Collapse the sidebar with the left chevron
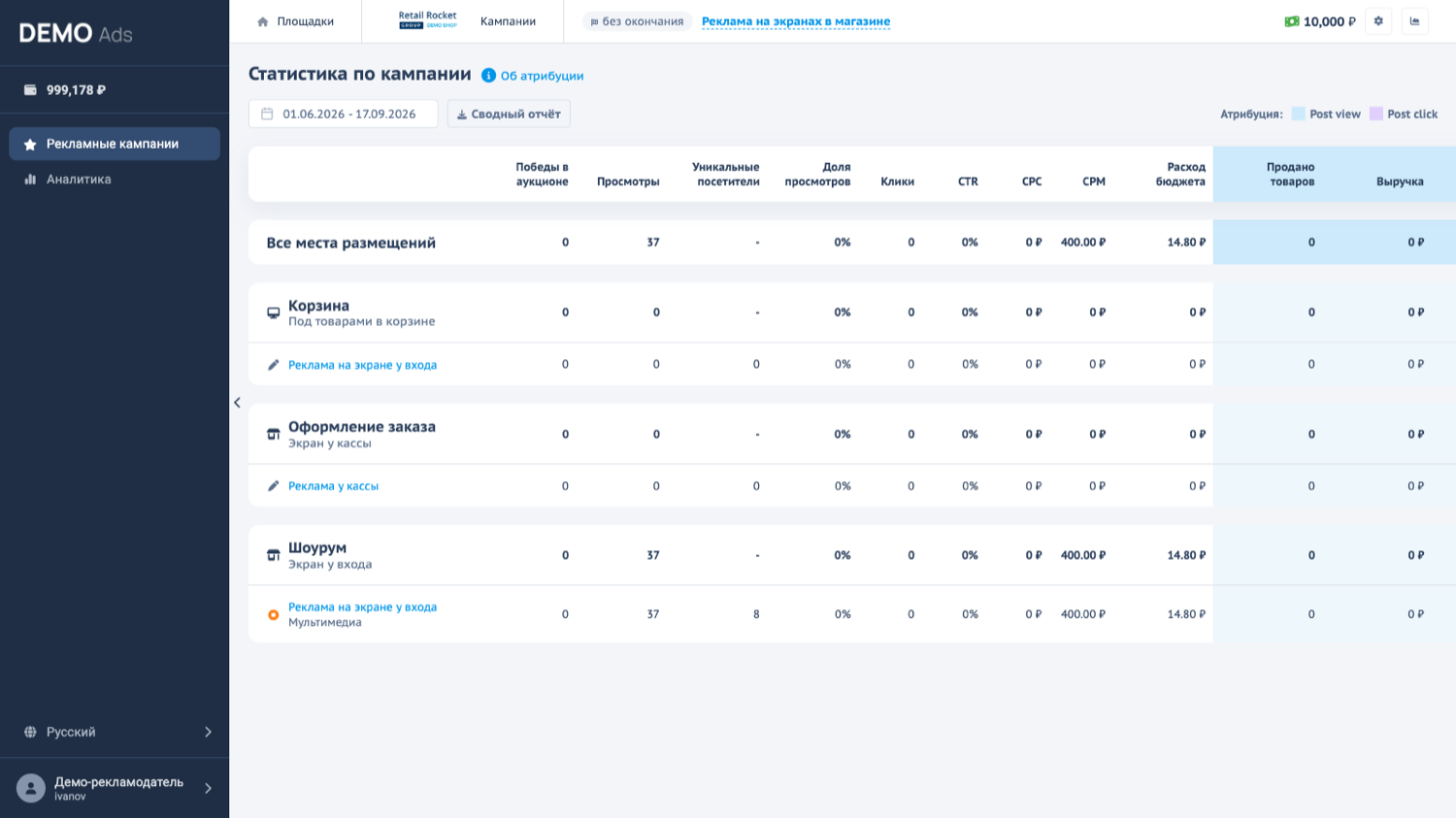The height and width of the screenshot is (818, 1456). click(x=237, y=403)
